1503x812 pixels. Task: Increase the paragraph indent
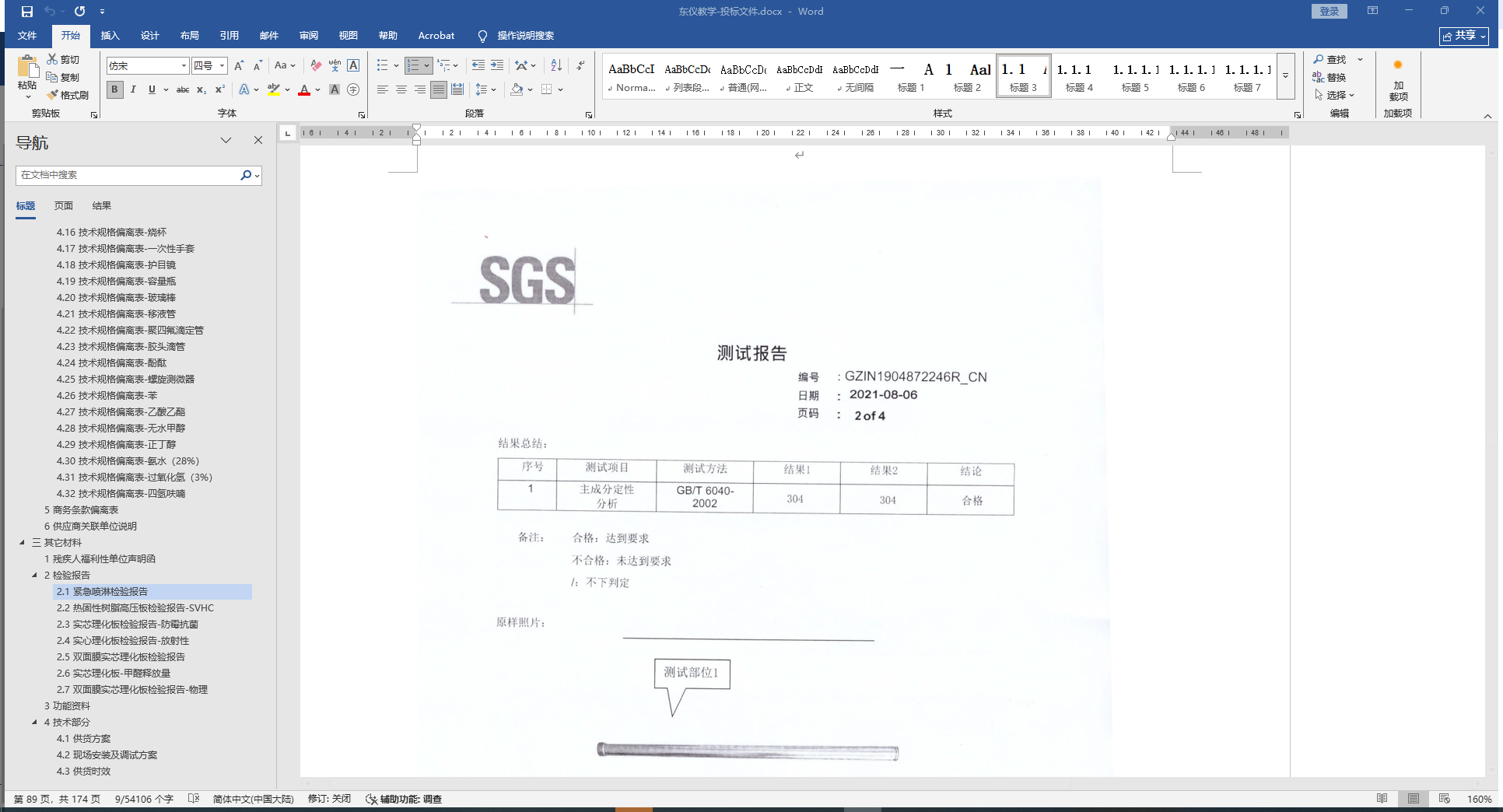click(x=496, y=66)
